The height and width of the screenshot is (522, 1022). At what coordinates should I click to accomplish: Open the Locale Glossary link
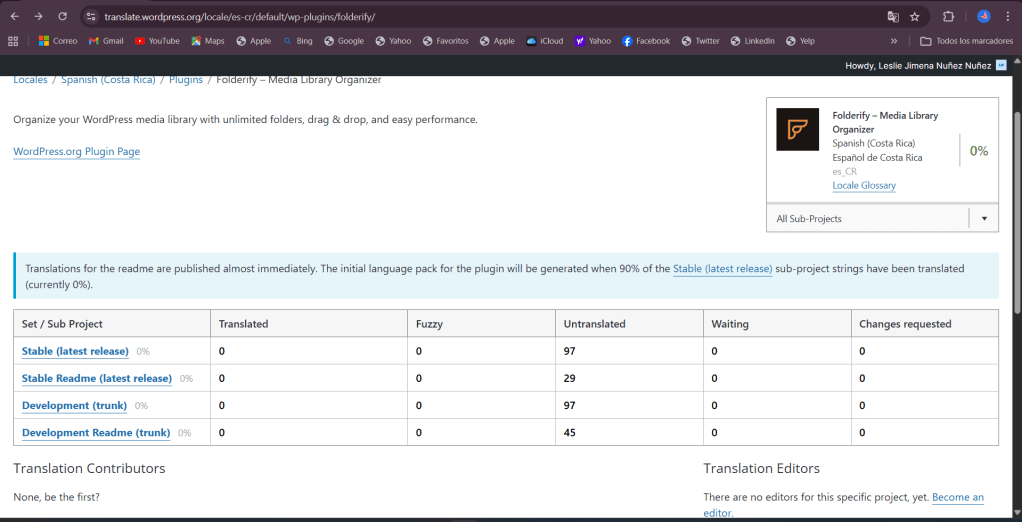click(863, 186)
